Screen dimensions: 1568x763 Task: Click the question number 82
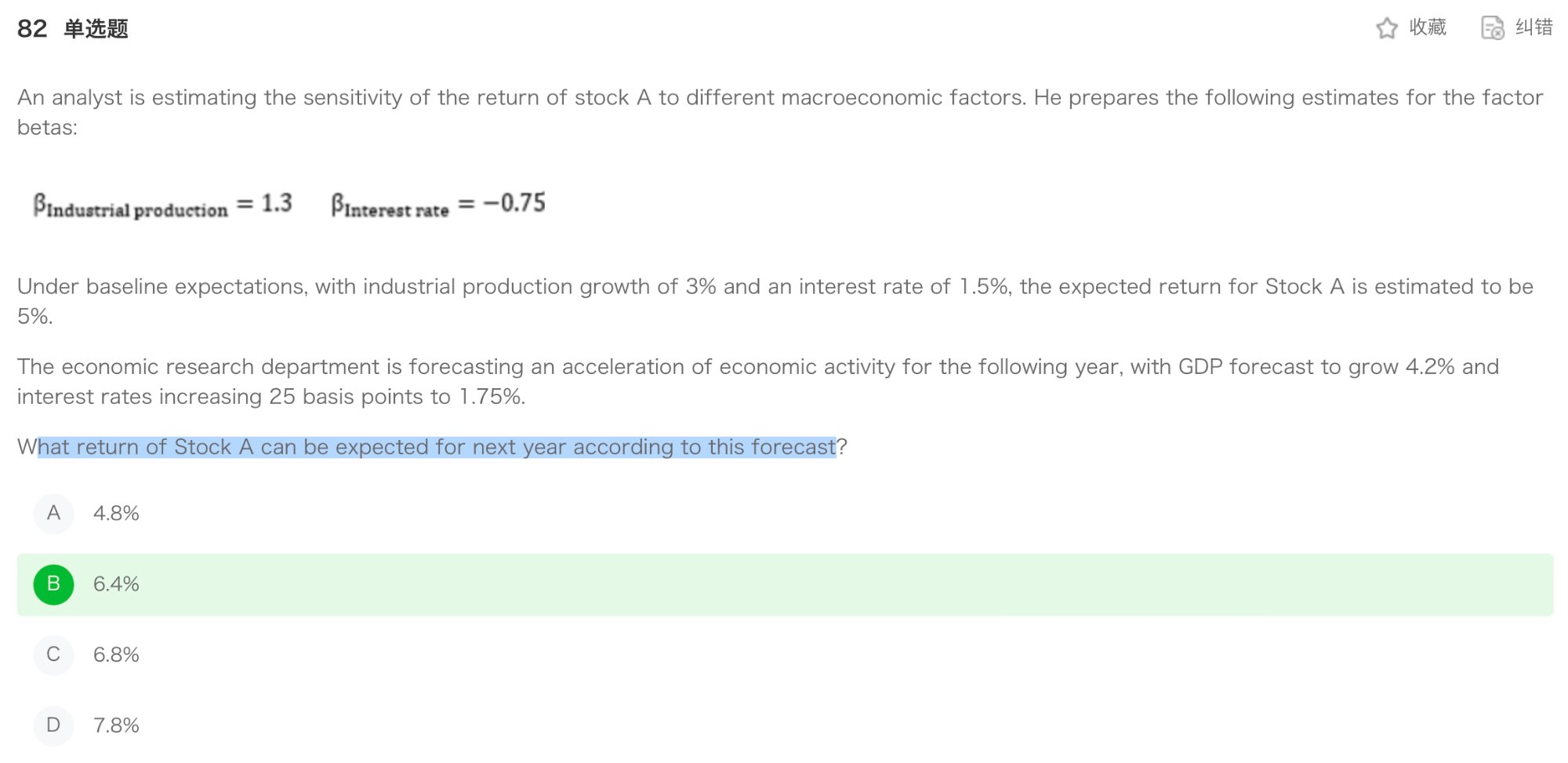pyautogui.click(x=32, y=29)
